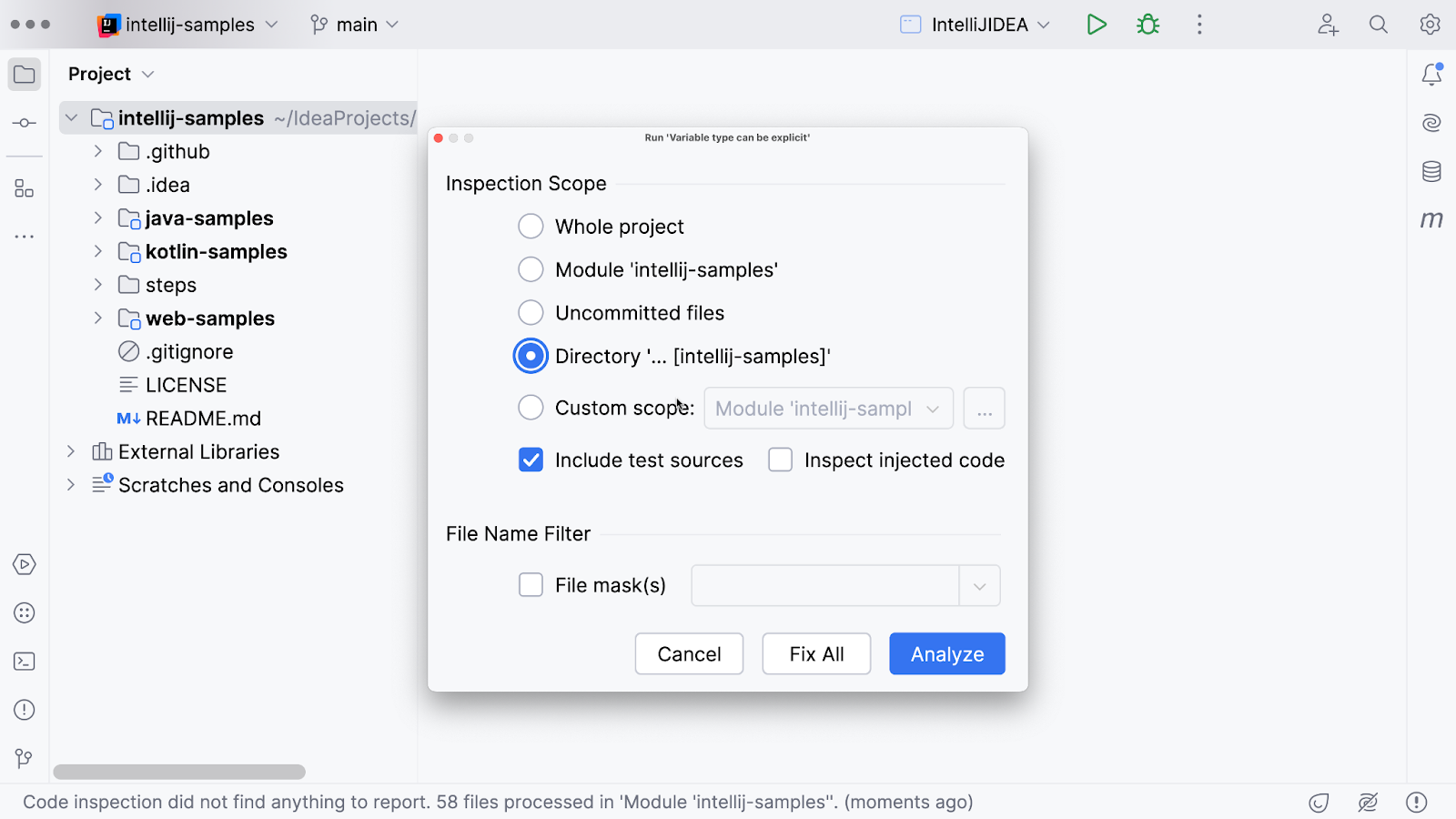1456x819 pixels.
Task: Start debugging with the bug icon
Action: pos(1148,25)
